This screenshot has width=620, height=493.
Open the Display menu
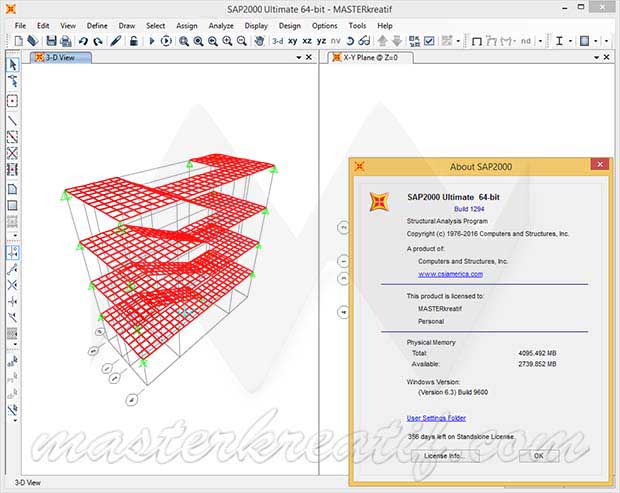(x=256, y=26)
